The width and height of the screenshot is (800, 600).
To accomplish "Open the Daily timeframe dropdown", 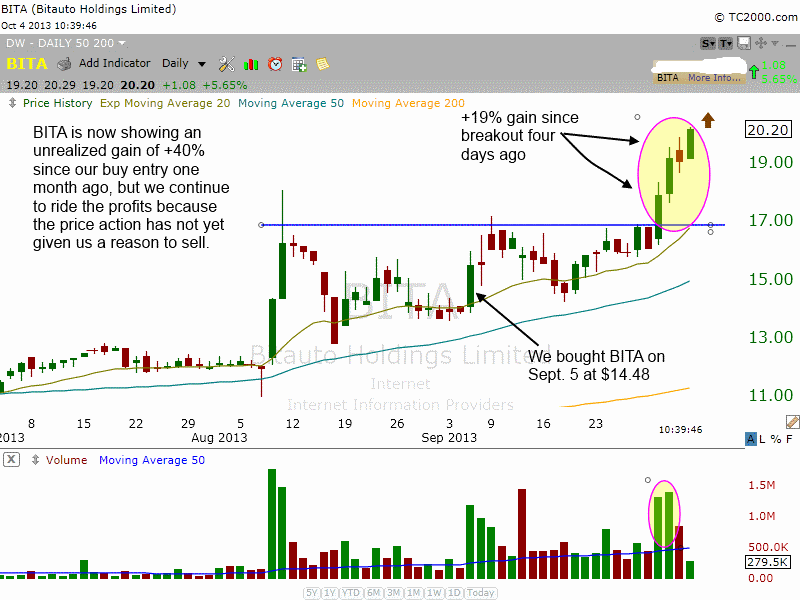I will click(184, 64).
